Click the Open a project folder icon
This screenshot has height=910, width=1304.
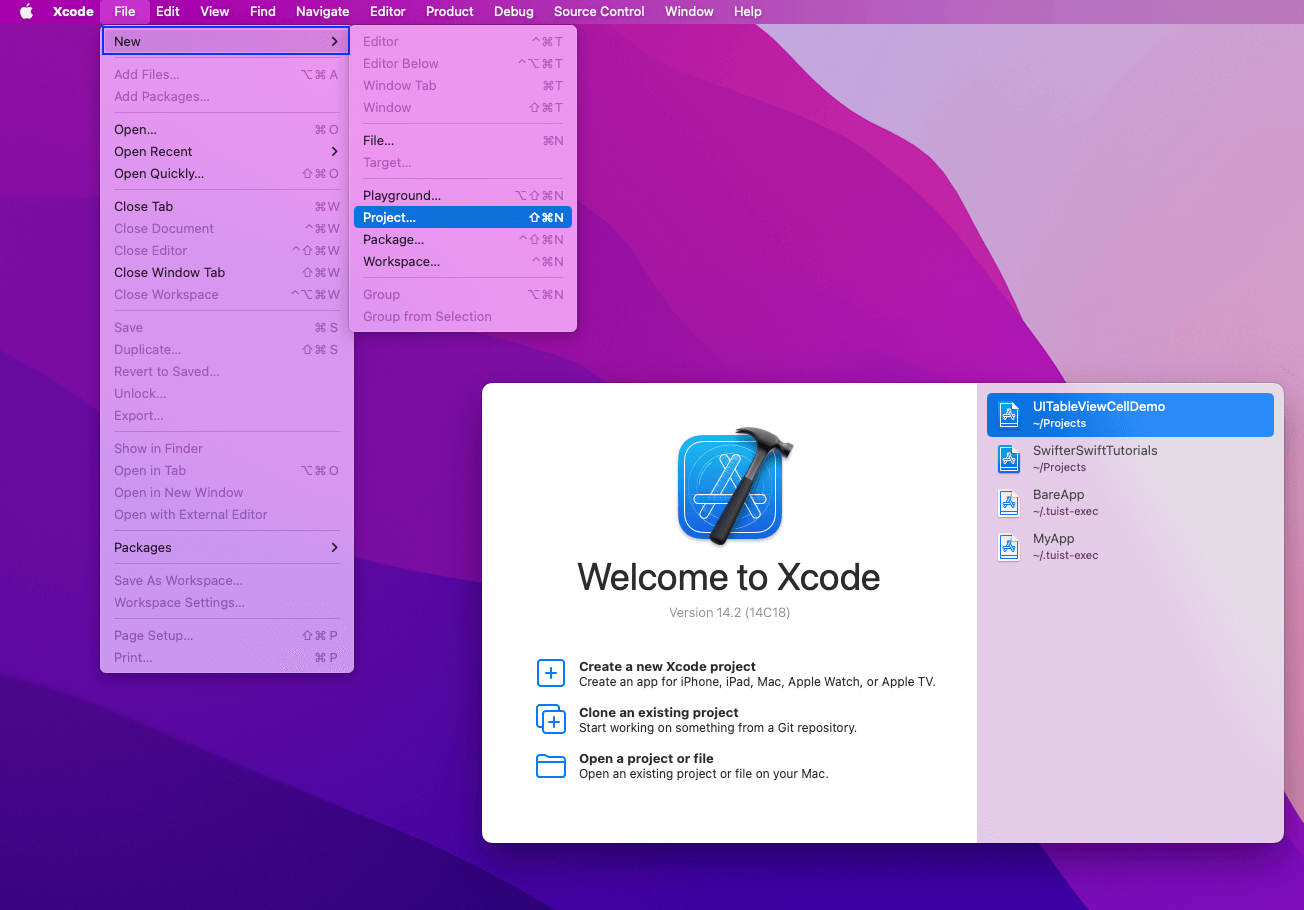(x=551, y=766)
